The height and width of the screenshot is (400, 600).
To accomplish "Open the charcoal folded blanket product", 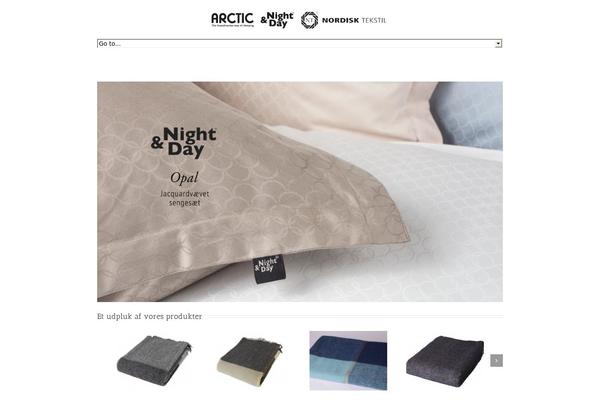I will [x=445, y=361].
